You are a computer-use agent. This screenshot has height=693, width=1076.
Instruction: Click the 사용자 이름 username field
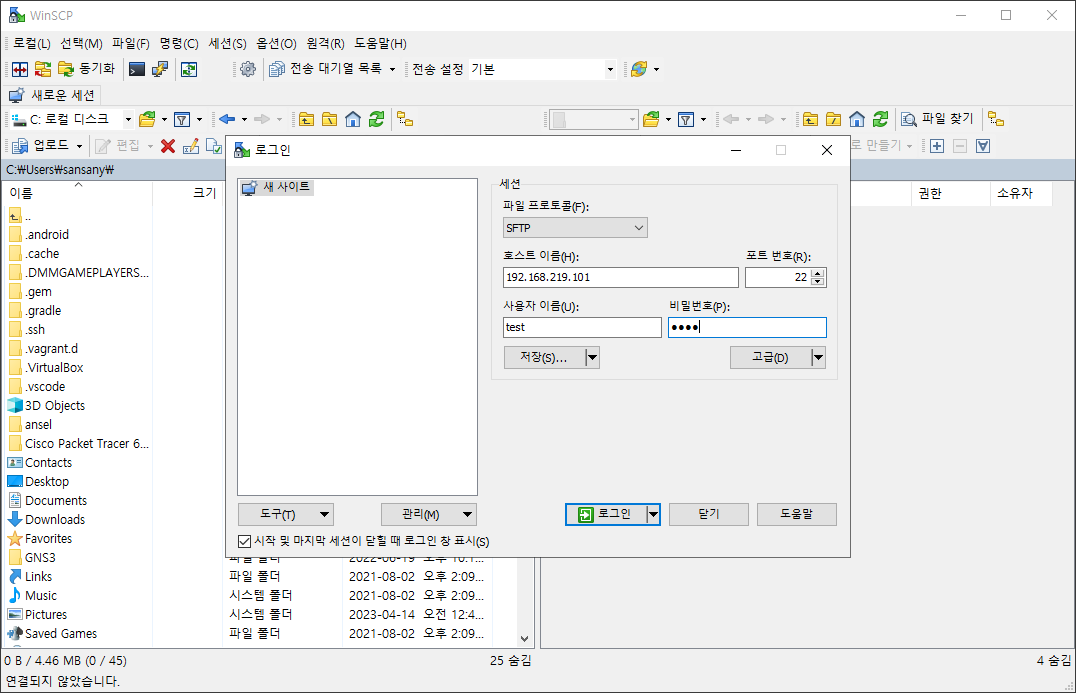[582, 327]
